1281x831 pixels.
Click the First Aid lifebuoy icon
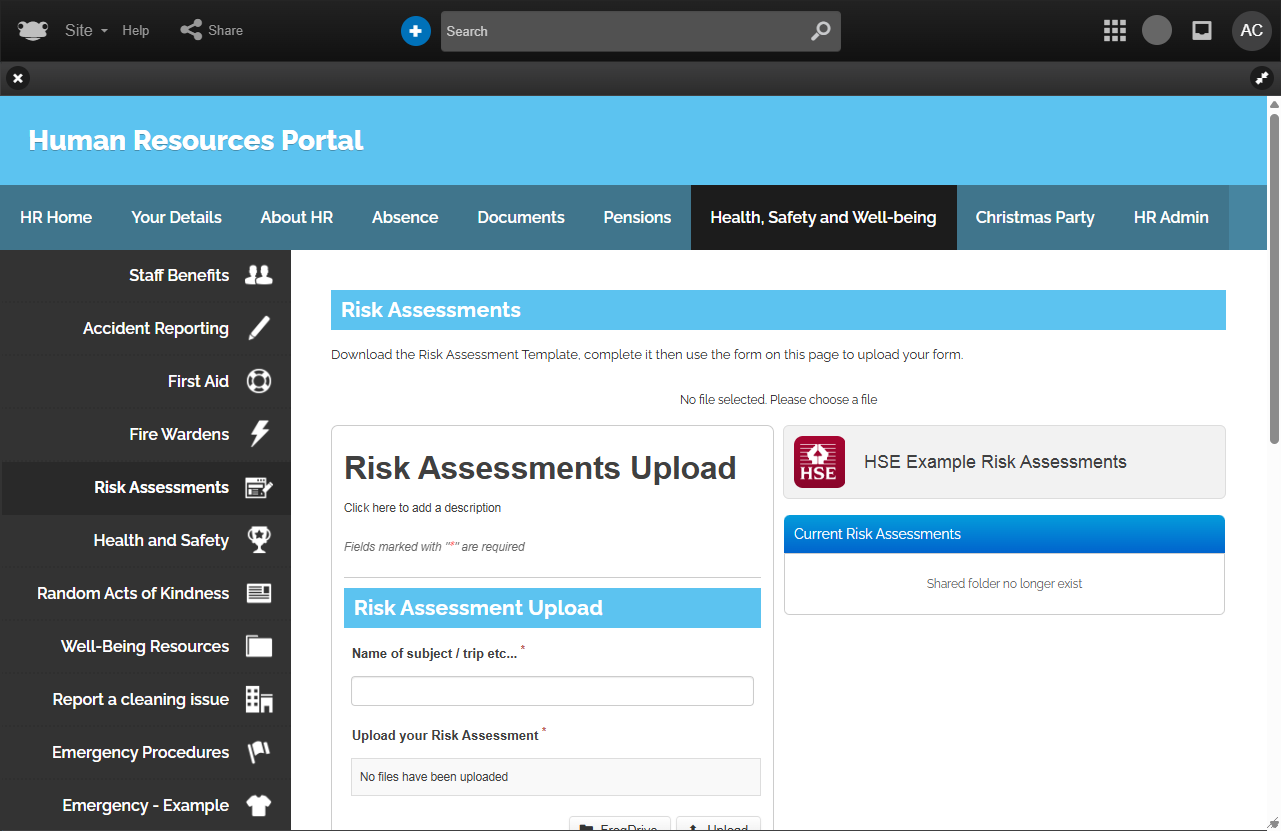click(259, 381)
